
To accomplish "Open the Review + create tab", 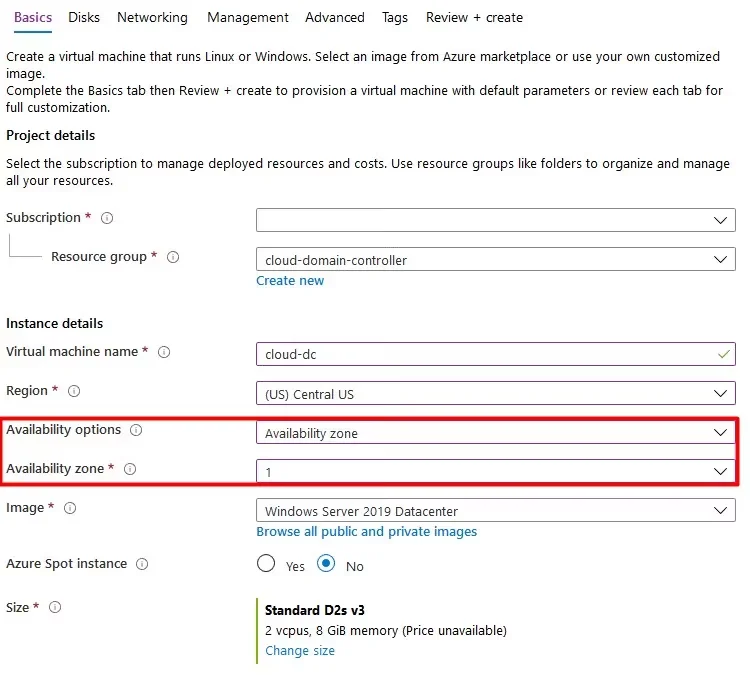I will 474,17.
